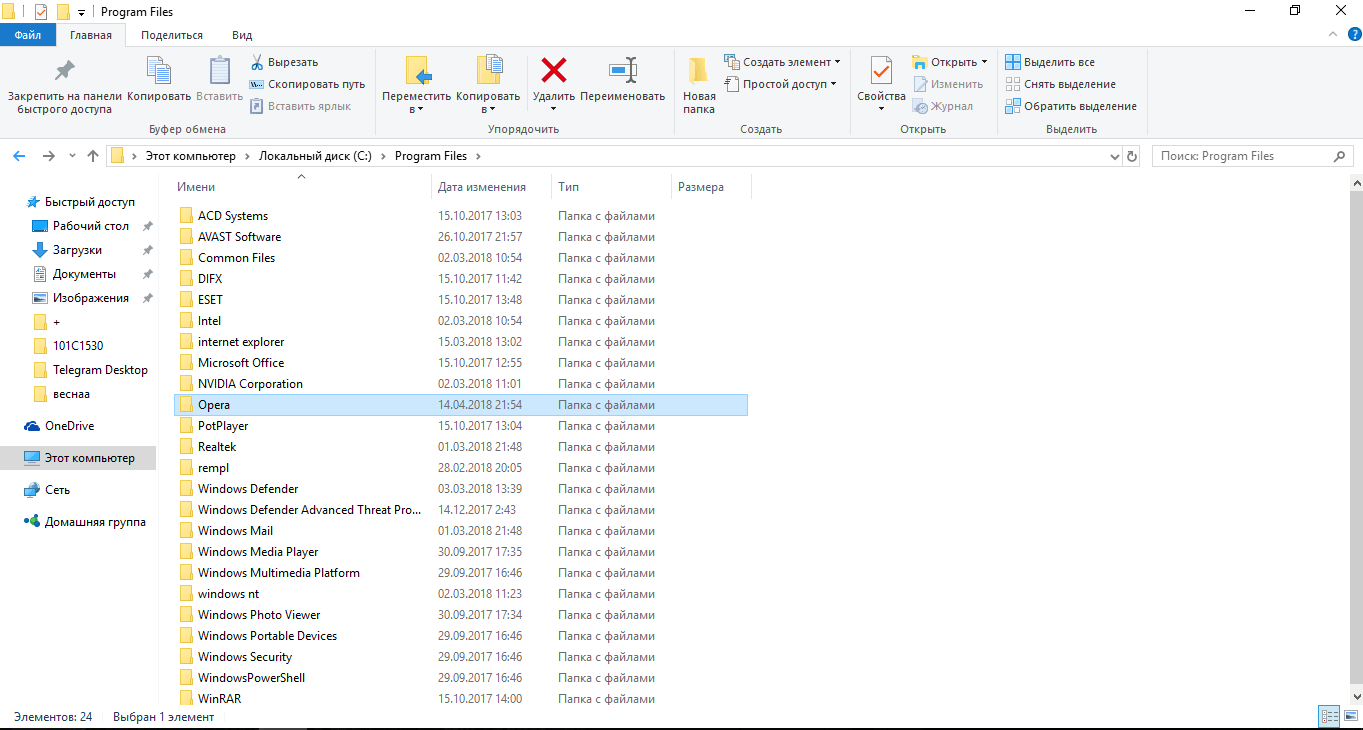1363x730 pixels.
Task: Click Этот компьютер in address bar
Action: 190,156
